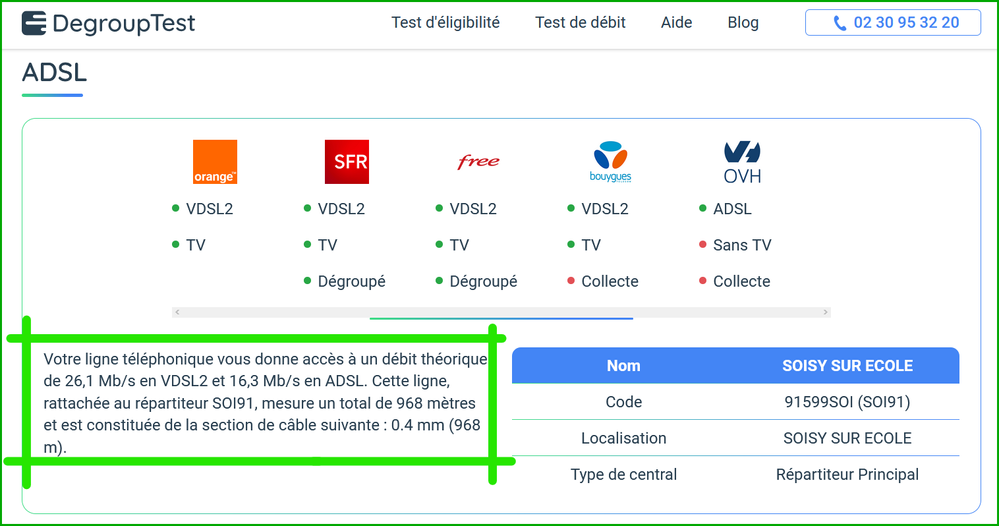
Task: Click the phone icon beside the number
Action: point(840,23)
